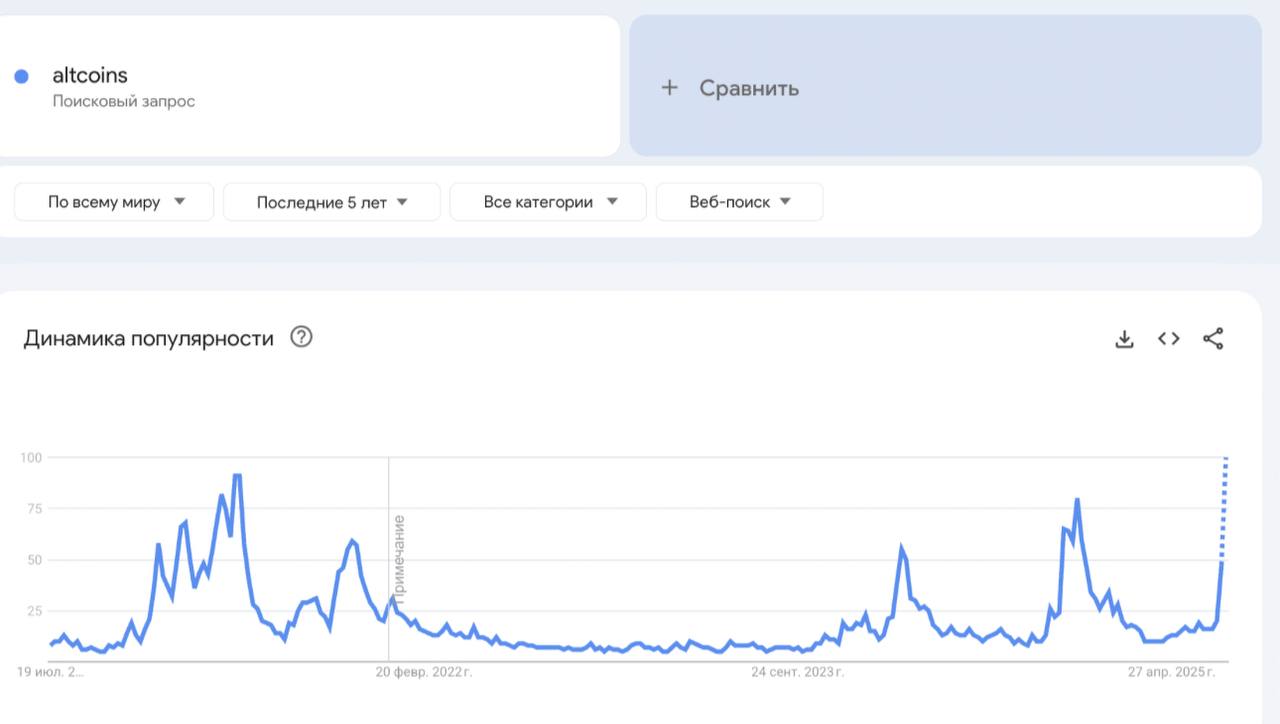Share the popularity chart
1280x724 pixels.
tap(1213, 339)
